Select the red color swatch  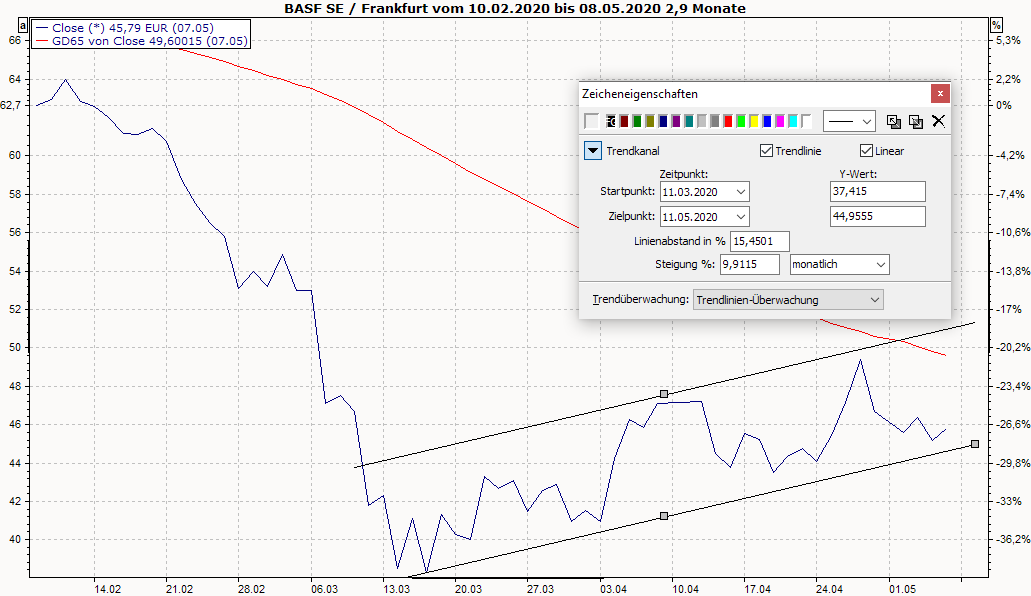click(728, 121)
